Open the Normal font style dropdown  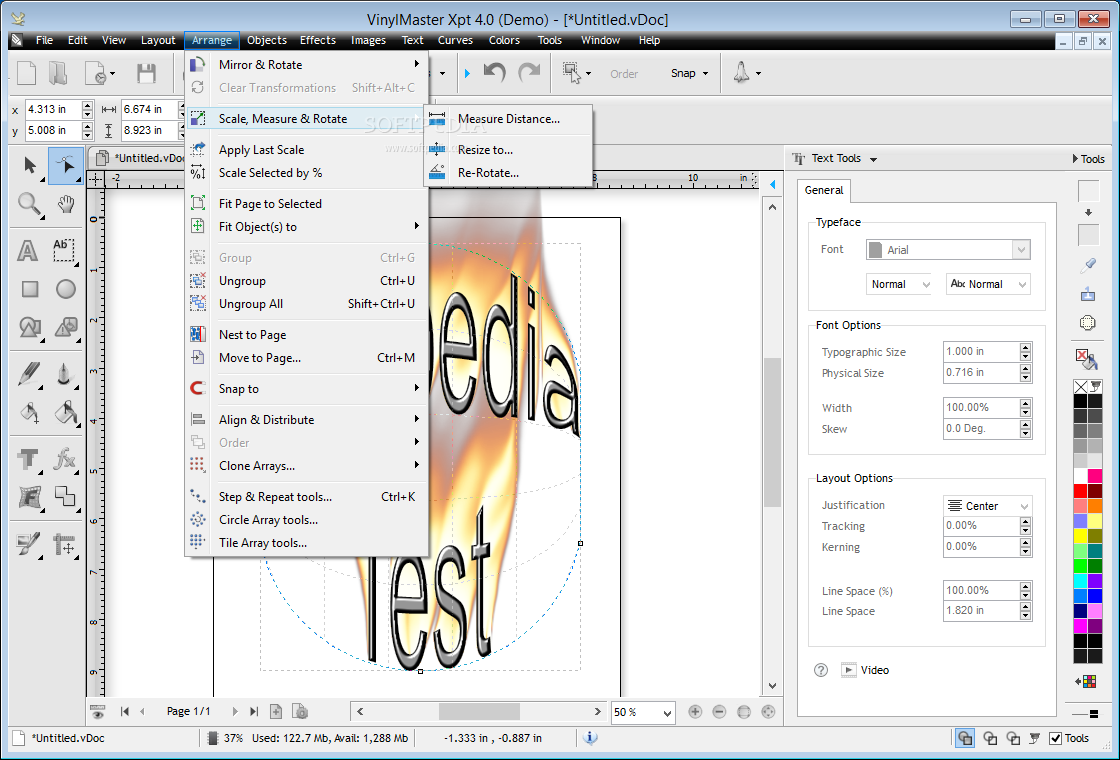pos(899,284)
